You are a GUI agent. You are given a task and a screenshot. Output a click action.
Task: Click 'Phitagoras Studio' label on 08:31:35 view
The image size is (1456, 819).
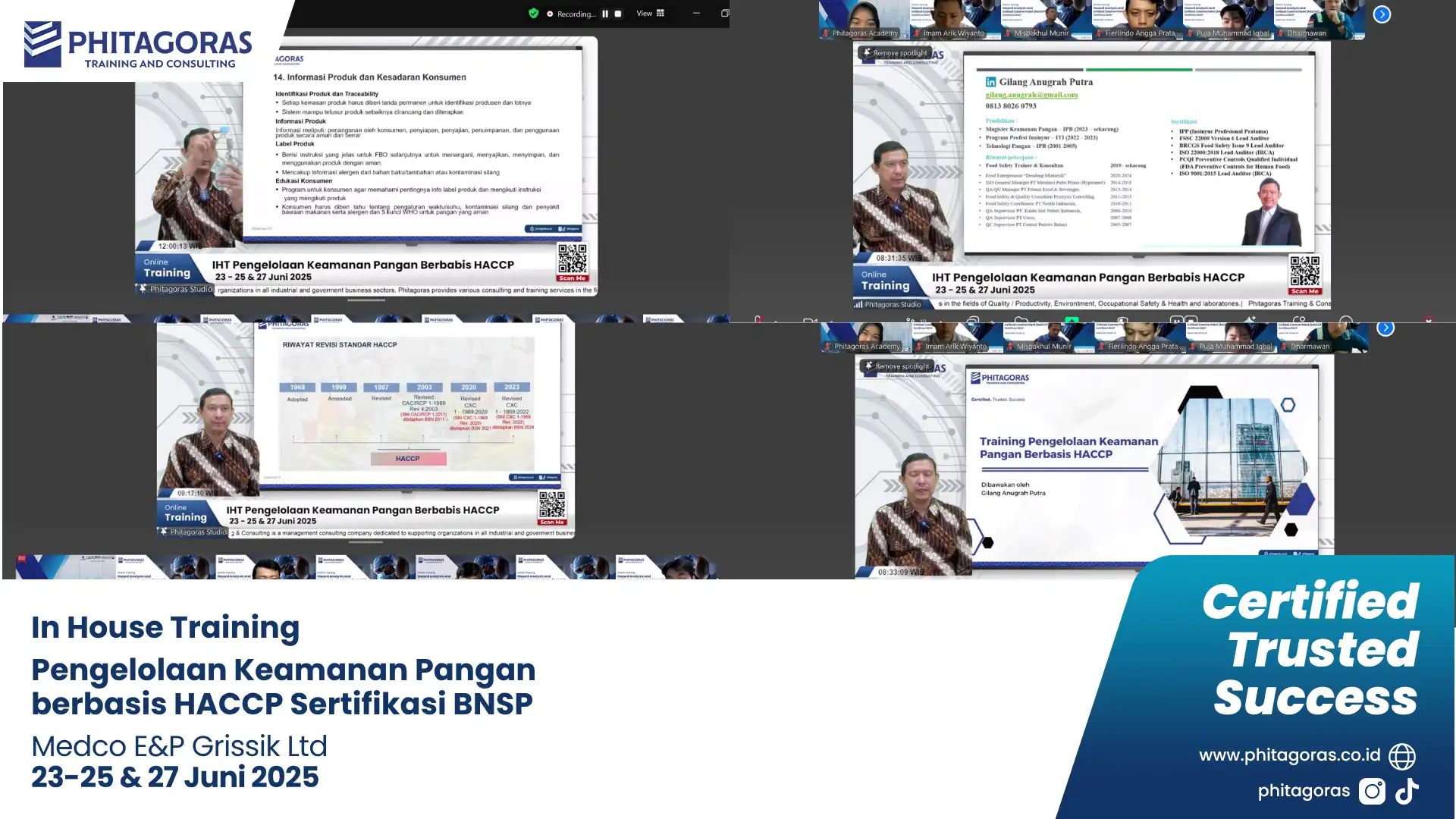click(892, 305)
